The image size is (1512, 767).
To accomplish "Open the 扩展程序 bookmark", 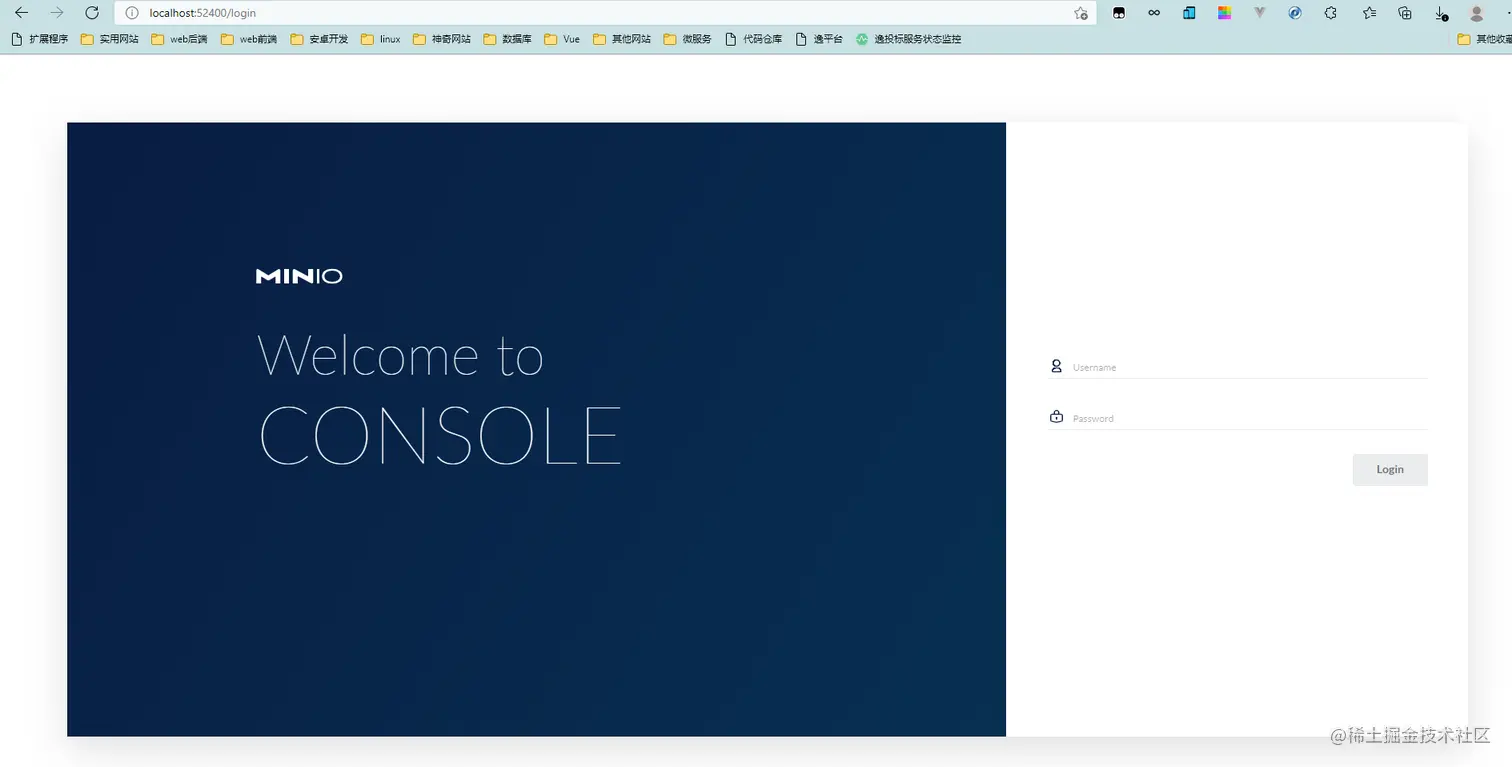I will [40, 39].
